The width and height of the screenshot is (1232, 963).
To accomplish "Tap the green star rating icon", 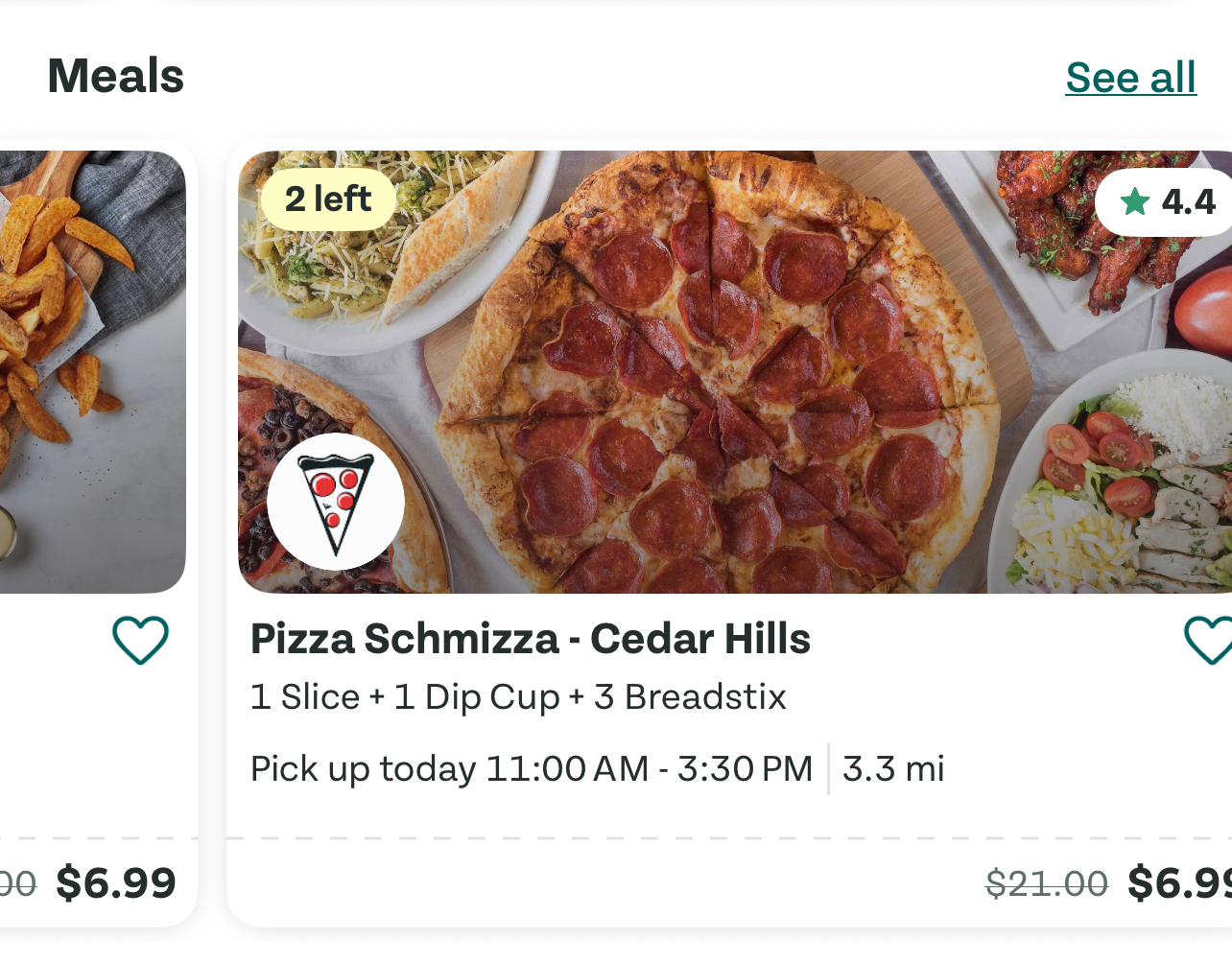I will 1134,201.
